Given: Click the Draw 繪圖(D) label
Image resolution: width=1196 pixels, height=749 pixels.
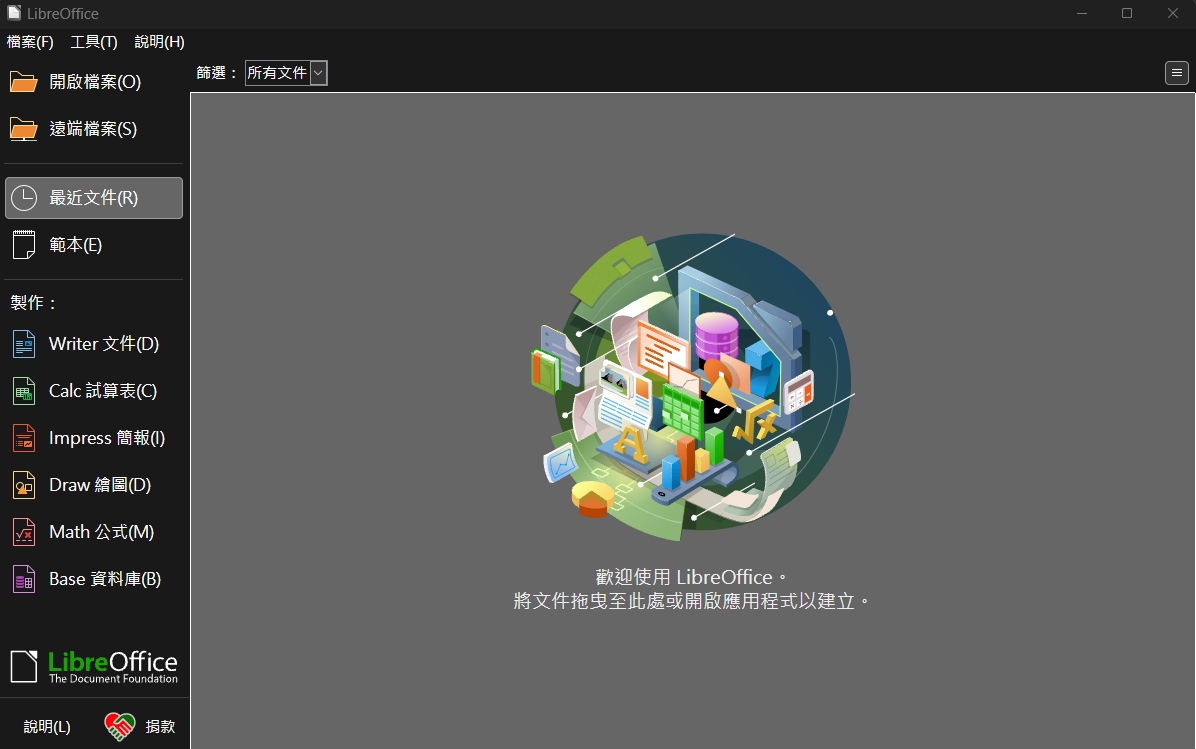Looking at the screenshot, I should tap(100, 485).
